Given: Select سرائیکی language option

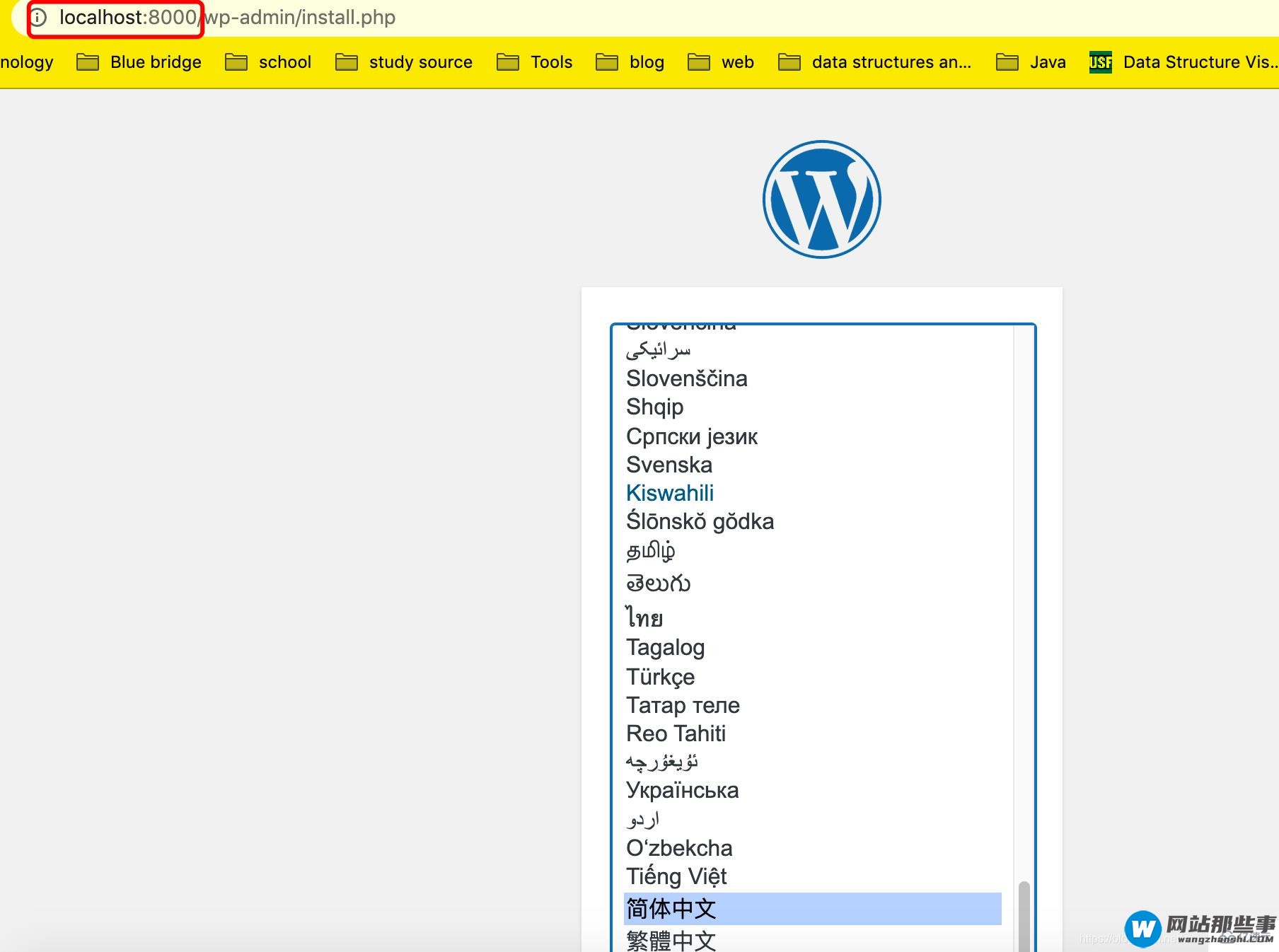Looking at the screenshot, I should [812, 349].
